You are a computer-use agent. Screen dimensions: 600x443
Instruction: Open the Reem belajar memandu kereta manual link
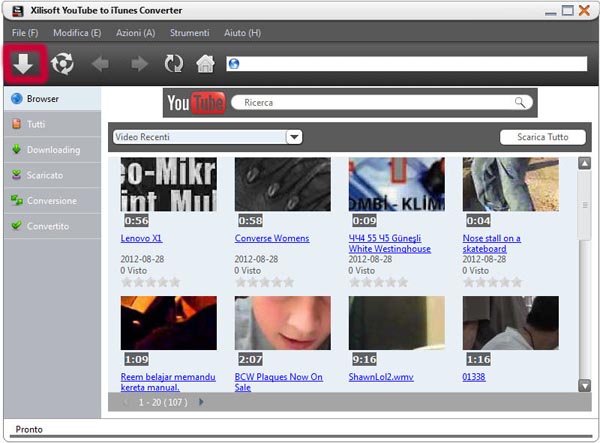(168, 382)
